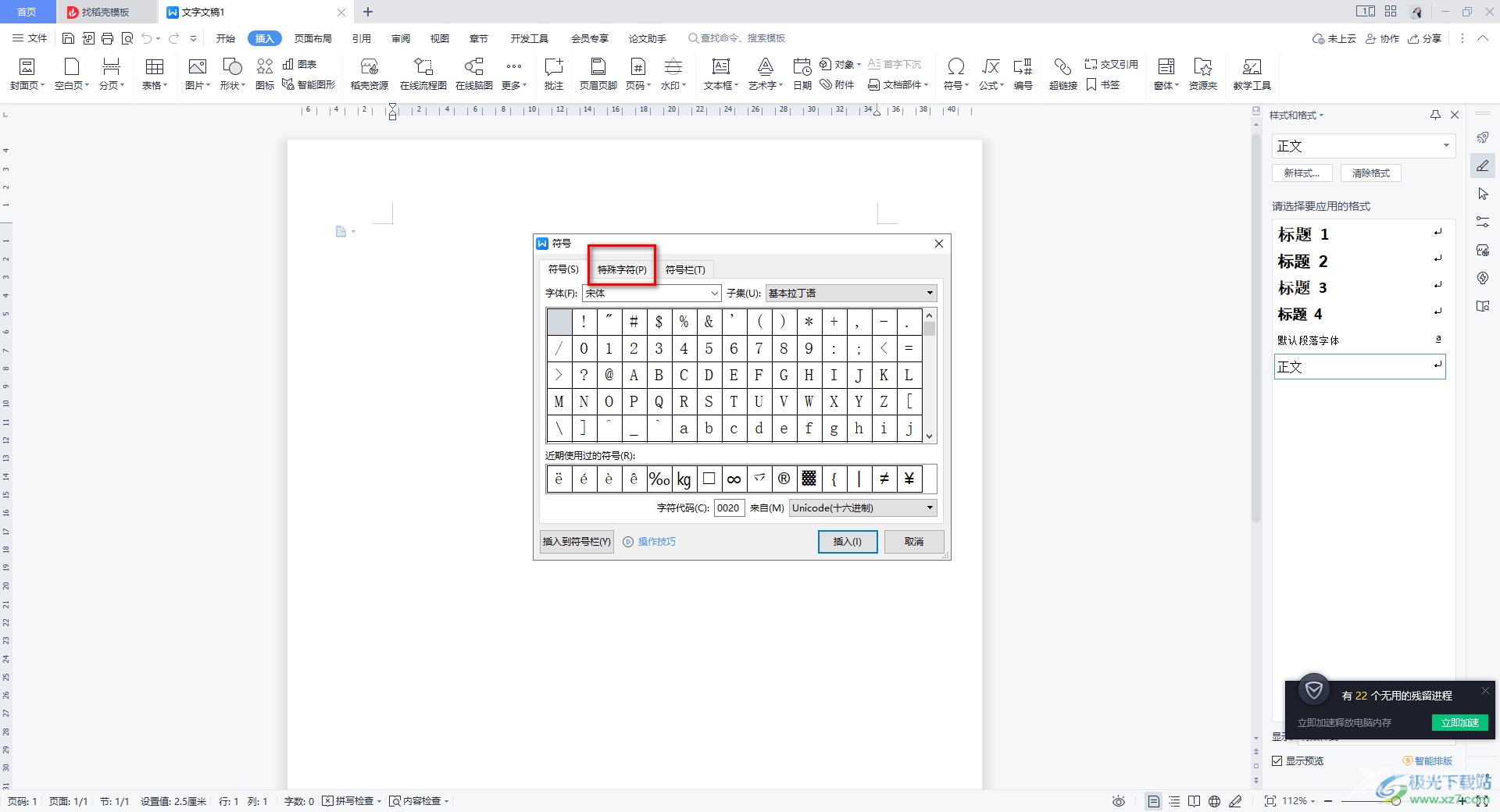
Task: Insert a text box (文本框)
Action: click(x=720, y=74)
